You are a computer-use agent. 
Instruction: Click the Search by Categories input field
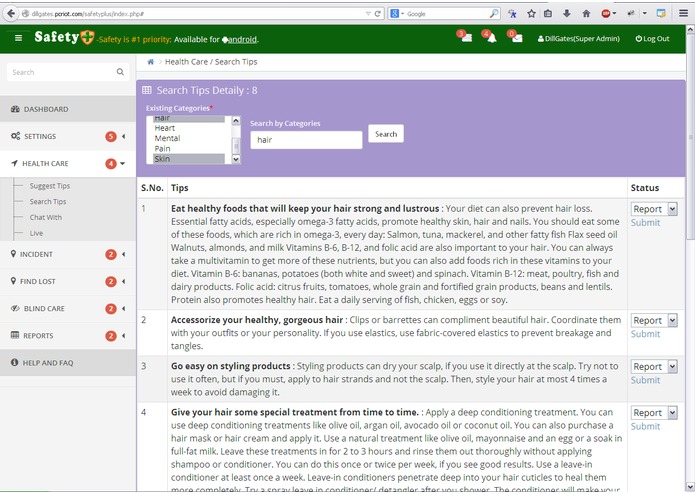click(306, 140)
